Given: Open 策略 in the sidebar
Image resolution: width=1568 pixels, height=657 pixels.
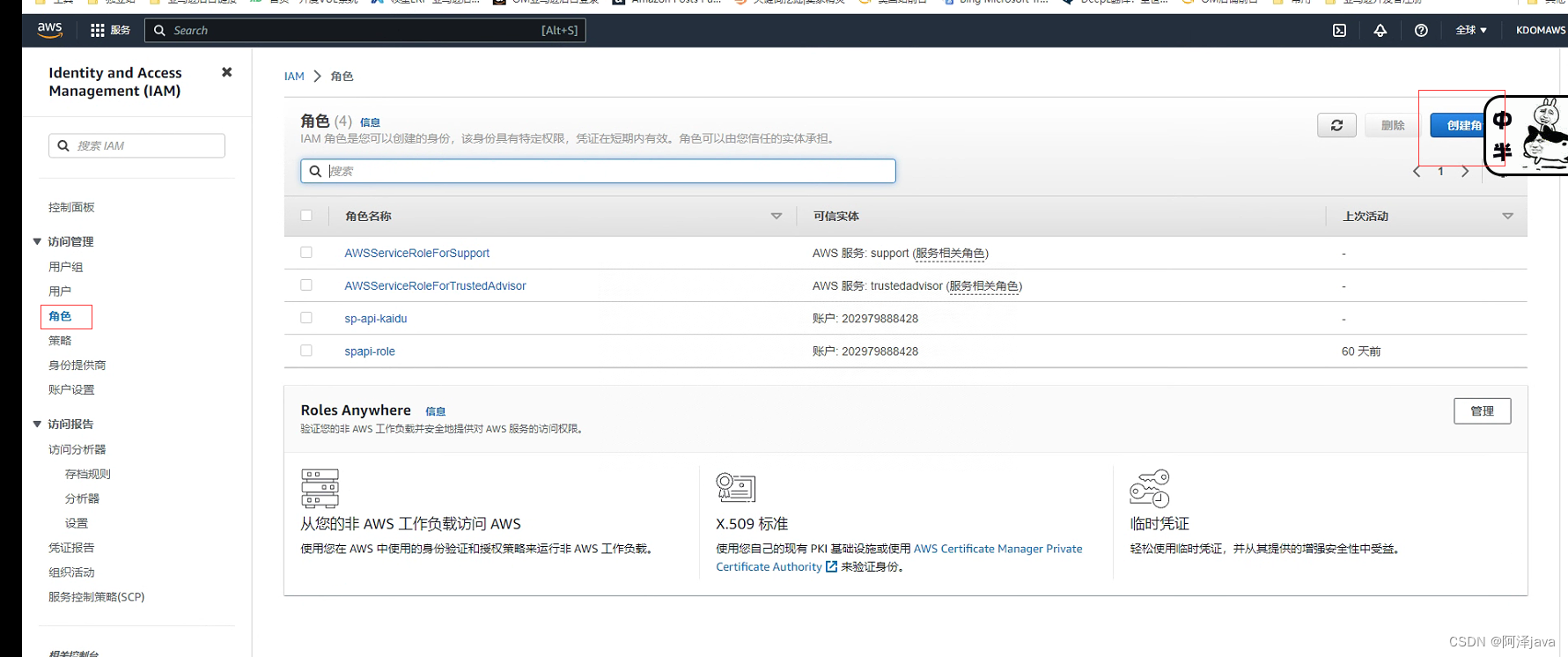Looking at the screenshot, I should tap(60, 340).
